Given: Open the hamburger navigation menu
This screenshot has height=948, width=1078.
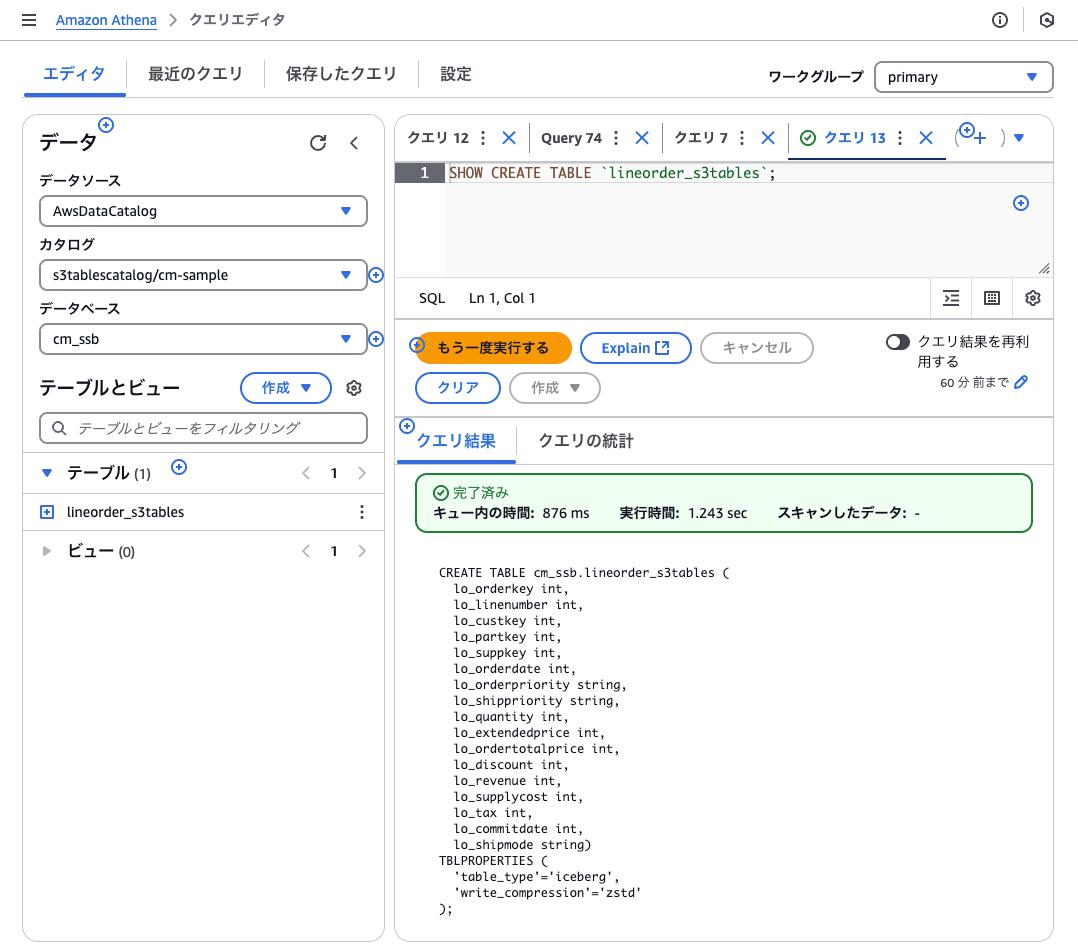Looking at the screenshot, I should 29,20.
